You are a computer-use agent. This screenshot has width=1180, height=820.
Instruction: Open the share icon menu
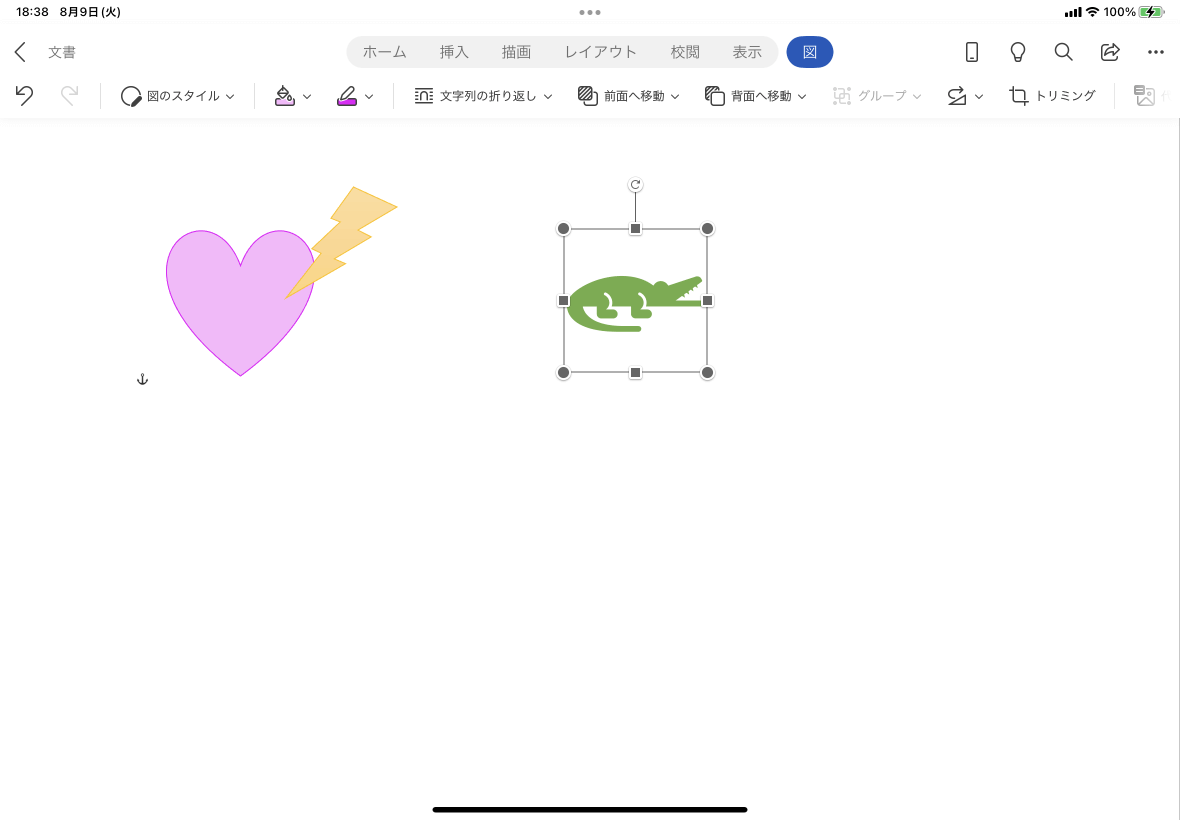[1110, 52]
